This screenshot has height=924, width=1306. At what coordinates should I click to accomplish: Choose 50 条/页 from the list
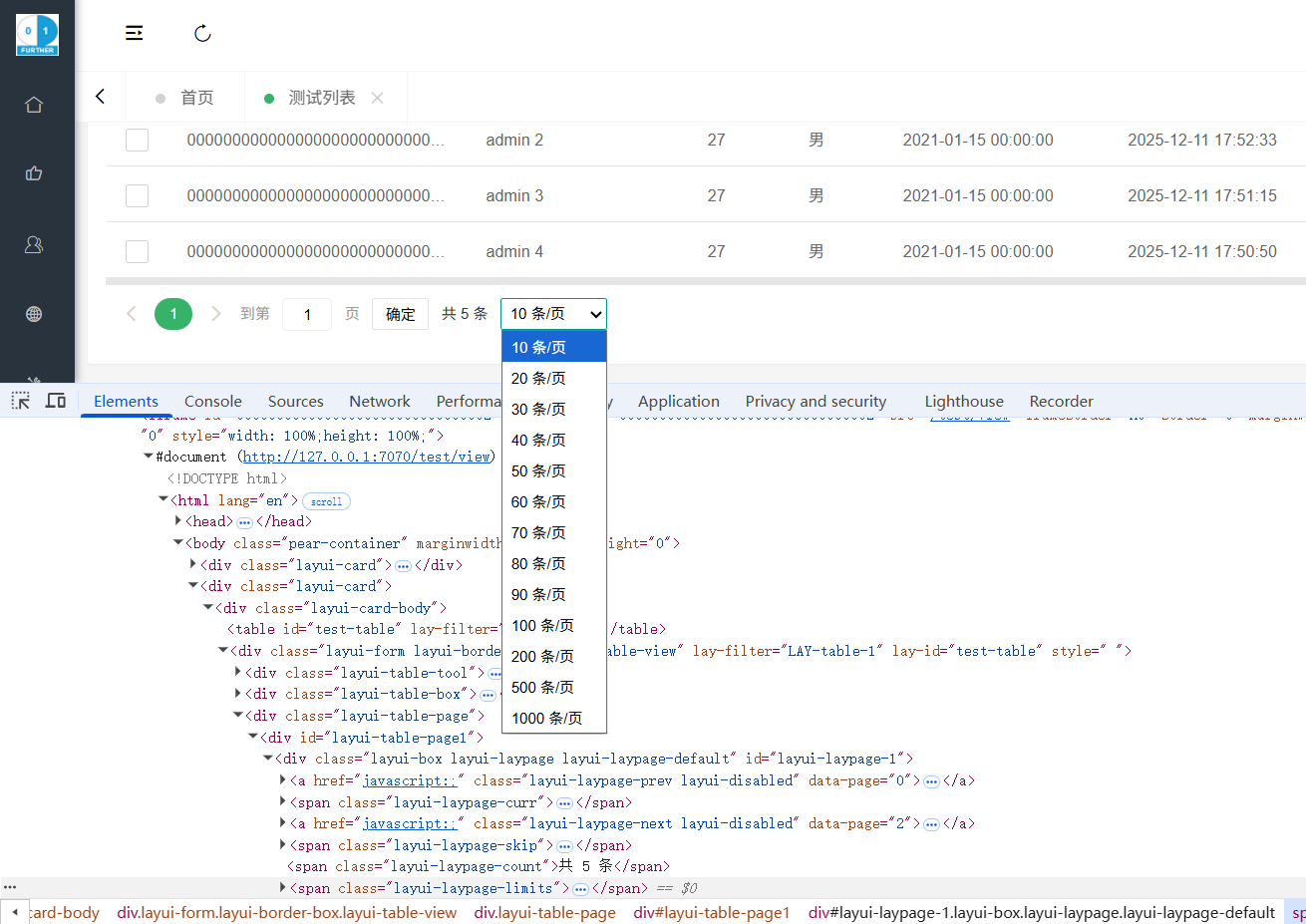coord(553,470)
